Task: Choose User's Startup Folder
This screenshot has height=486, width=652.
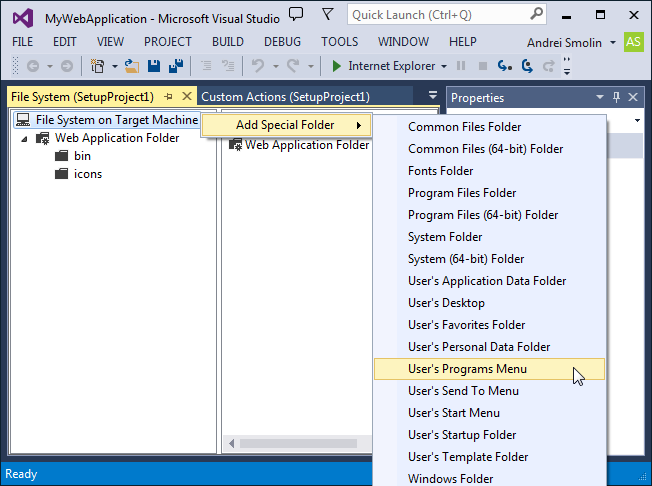Action: point(489,435)
